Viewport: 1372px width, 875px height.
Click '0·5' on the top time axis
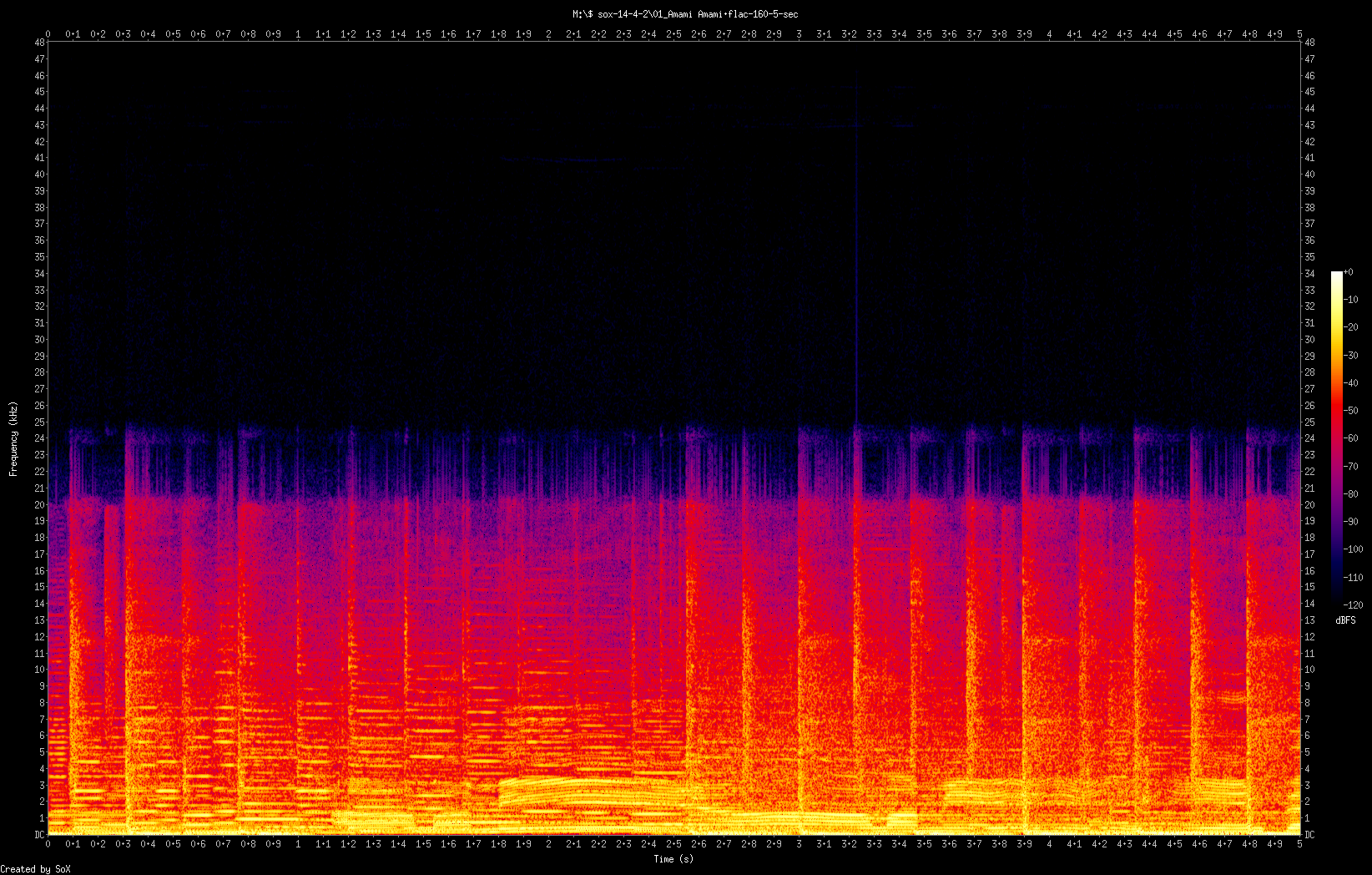coord(173,34)
